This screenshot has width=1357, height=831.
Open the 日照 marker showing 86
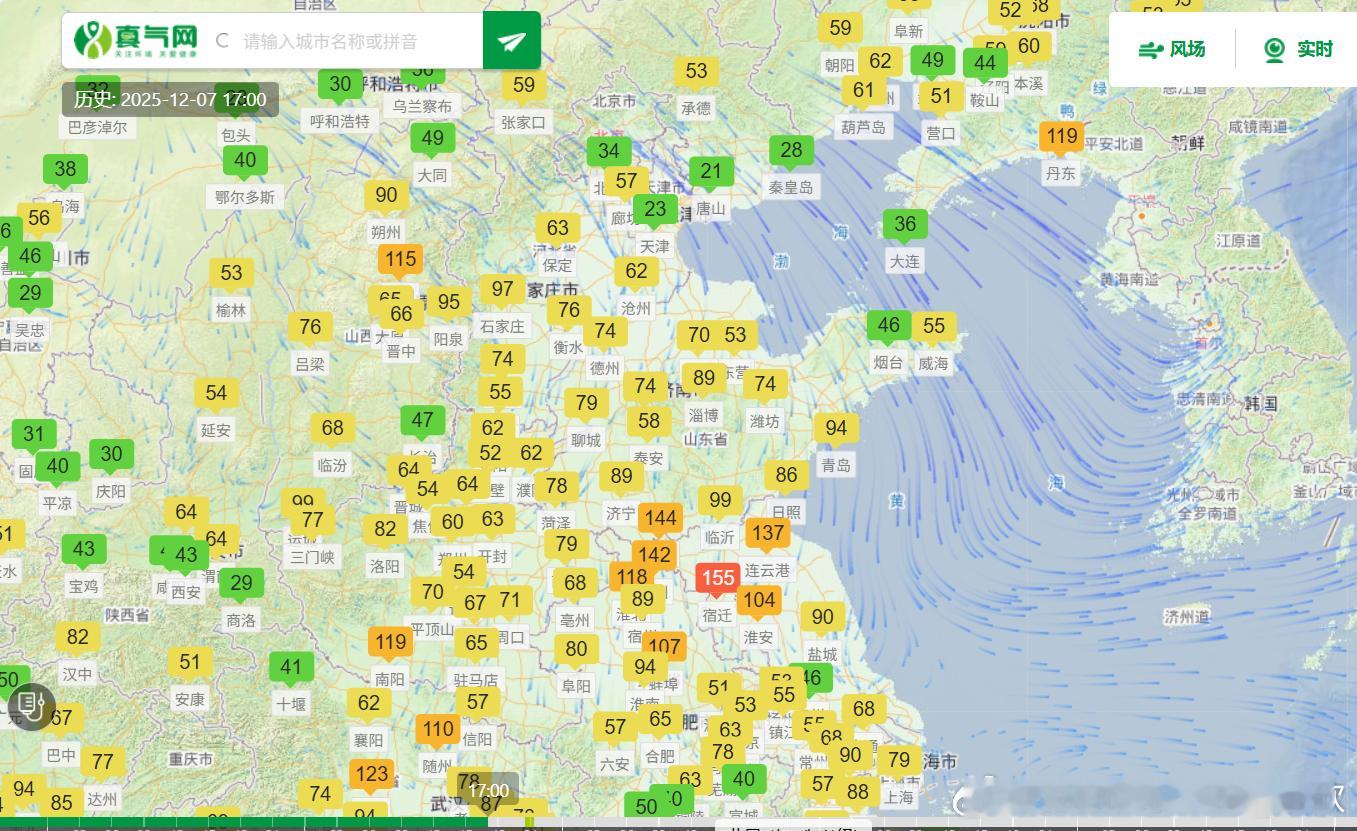tap(786, 476)
